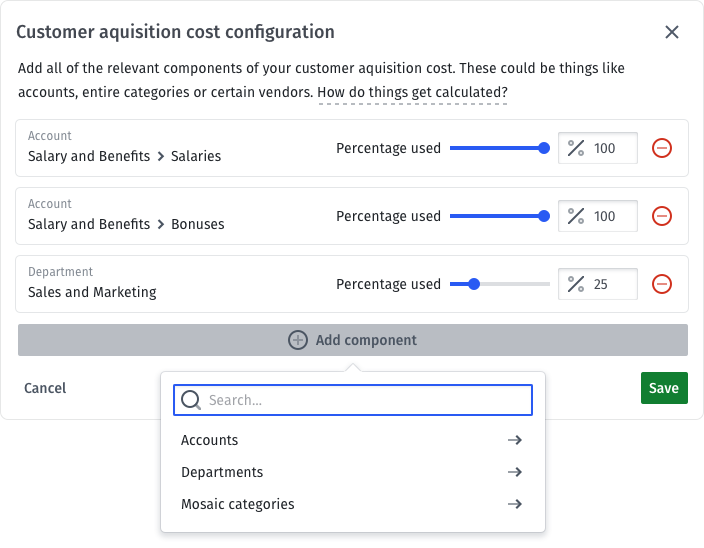Remove the Sales and Marketing department component
704x548 pixels.
pyautogui.click(x=662, y=284)
